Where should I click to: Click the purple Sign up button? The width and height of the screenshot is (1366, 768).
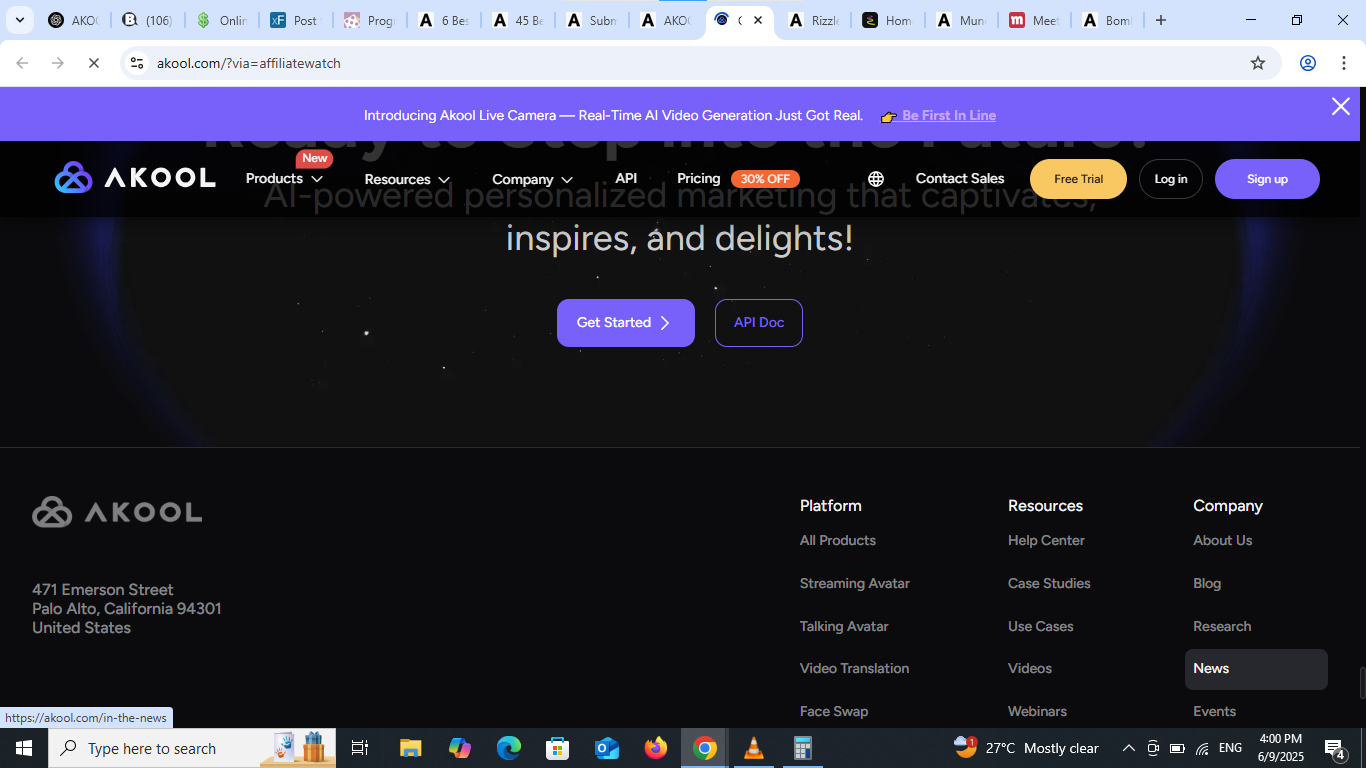pyautogui.click(x=1267, y=179)
